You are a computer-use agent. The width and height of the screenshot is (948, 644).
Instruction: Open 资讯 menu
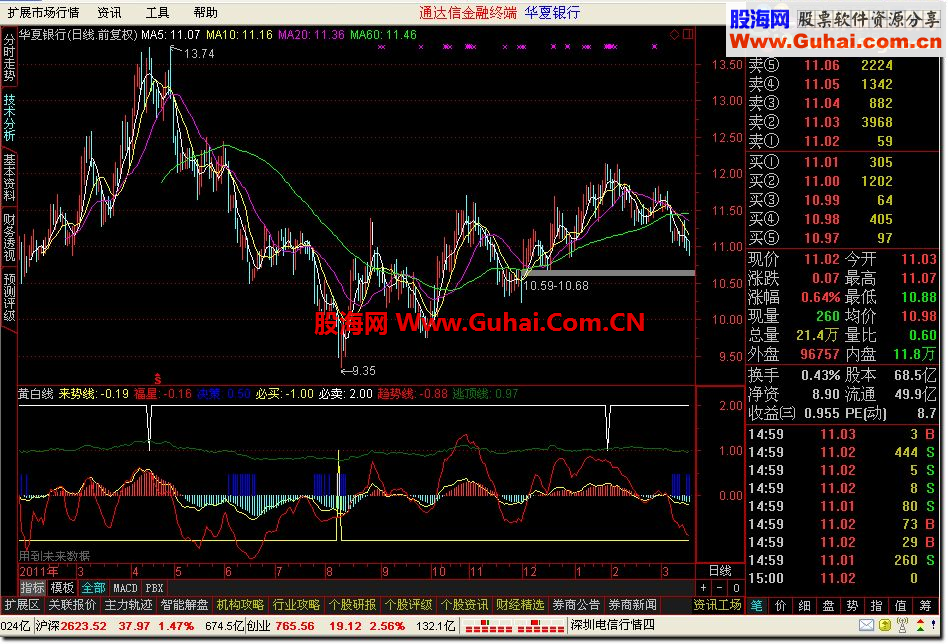coord(109,13)
